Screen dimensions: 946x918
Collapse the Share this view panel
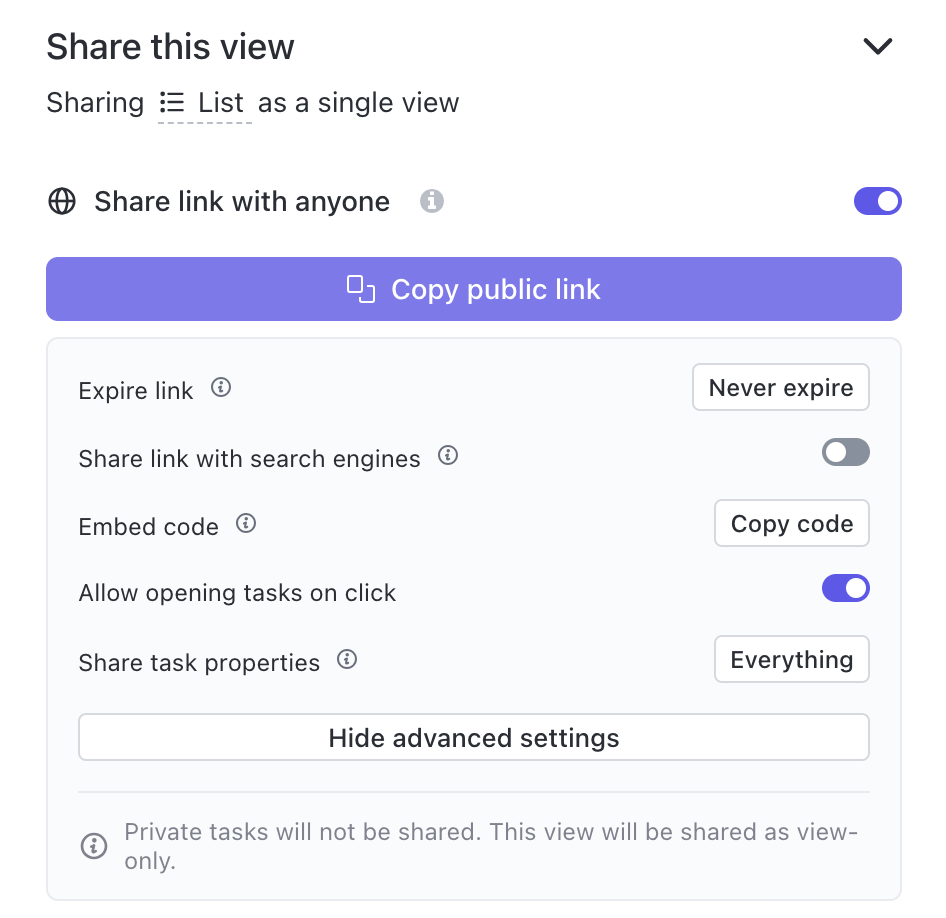coord(877,46)
